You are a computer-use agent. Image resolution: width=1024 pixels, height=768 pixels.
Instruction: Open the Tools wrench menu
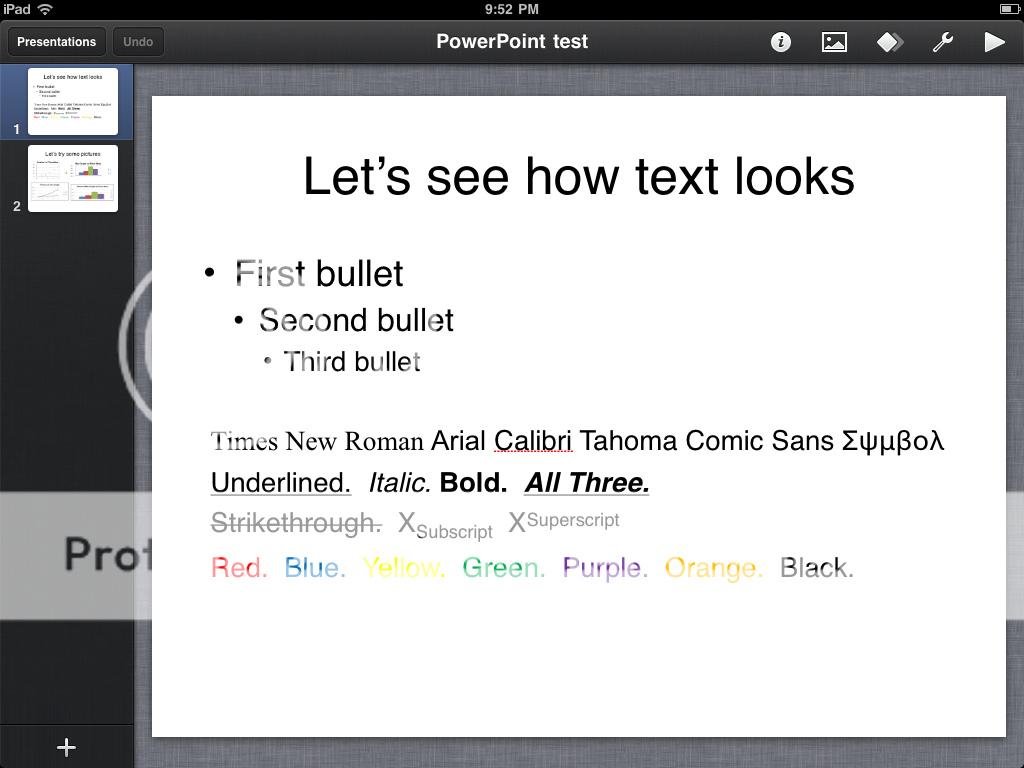[x=942, y=42]
